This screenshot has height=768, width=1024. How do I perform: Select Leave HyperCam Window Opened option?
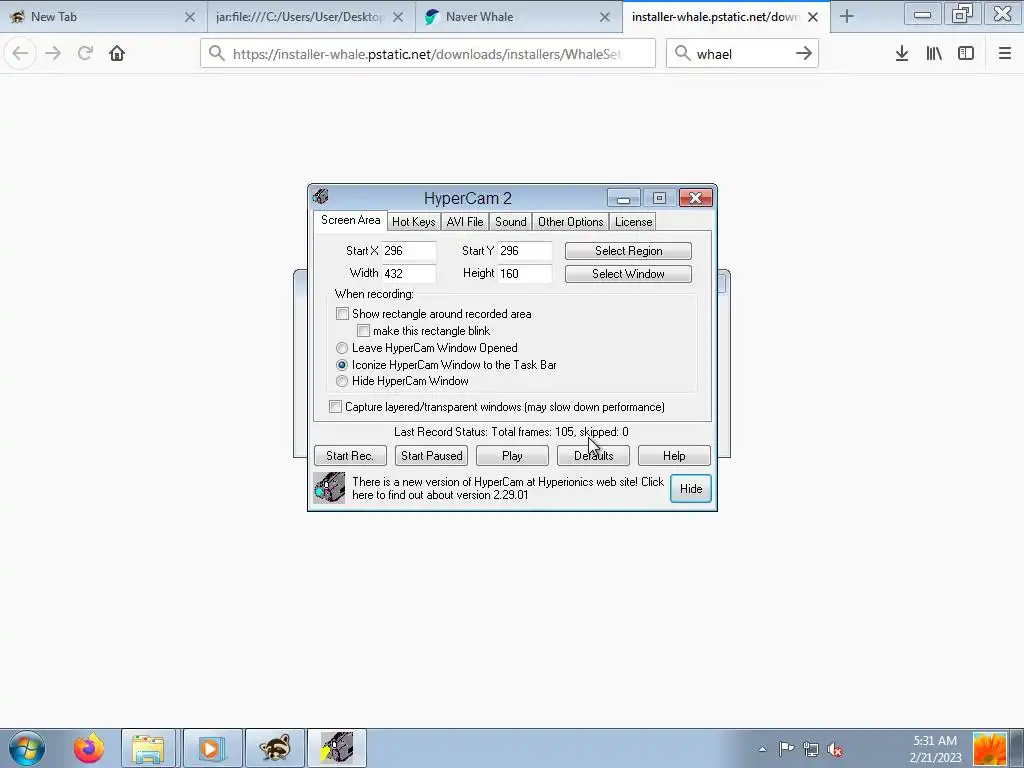coord(342,348)
